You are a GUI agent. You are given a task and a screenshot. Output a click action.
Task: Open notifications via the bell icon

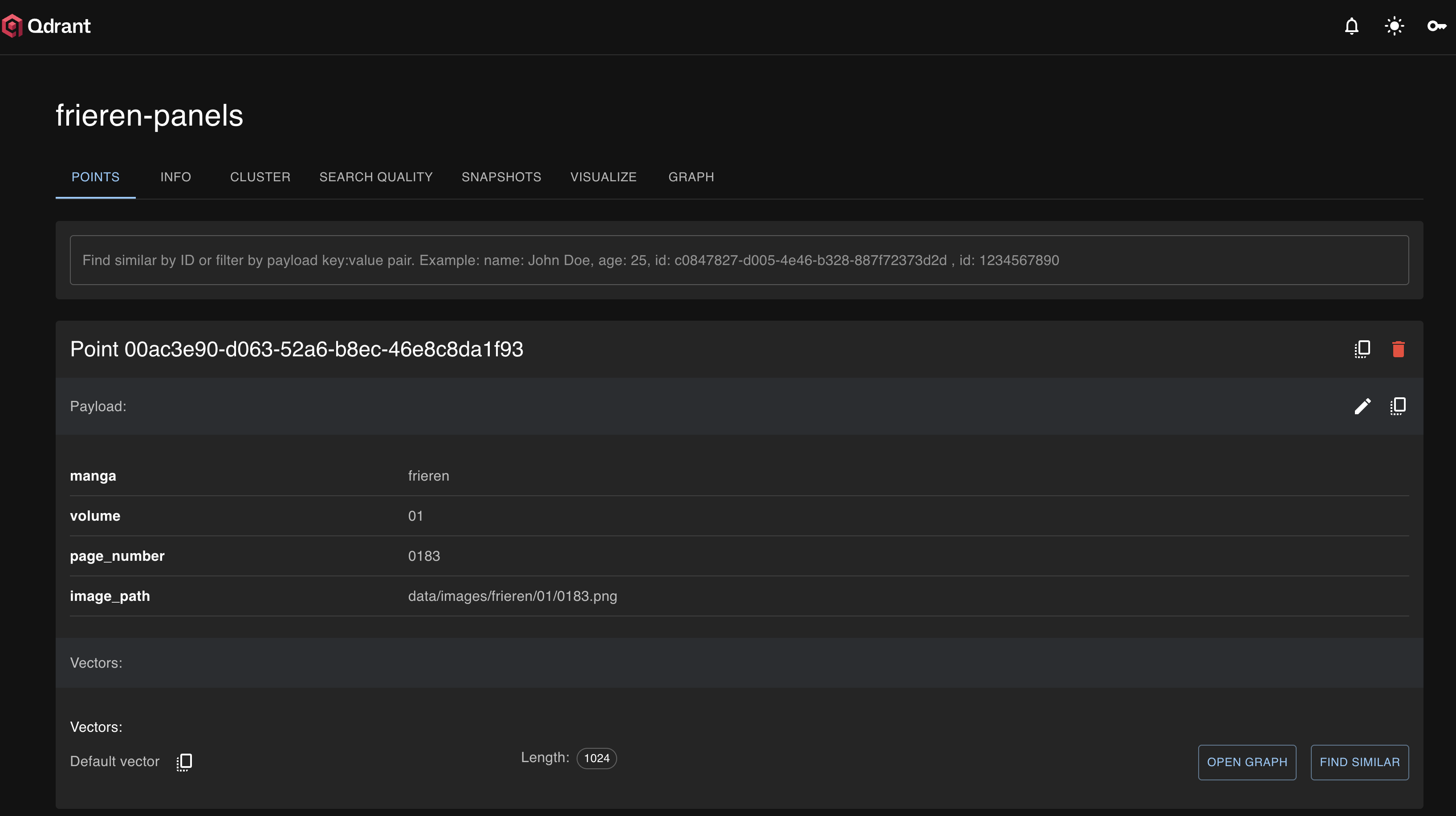pos(1351,26)
